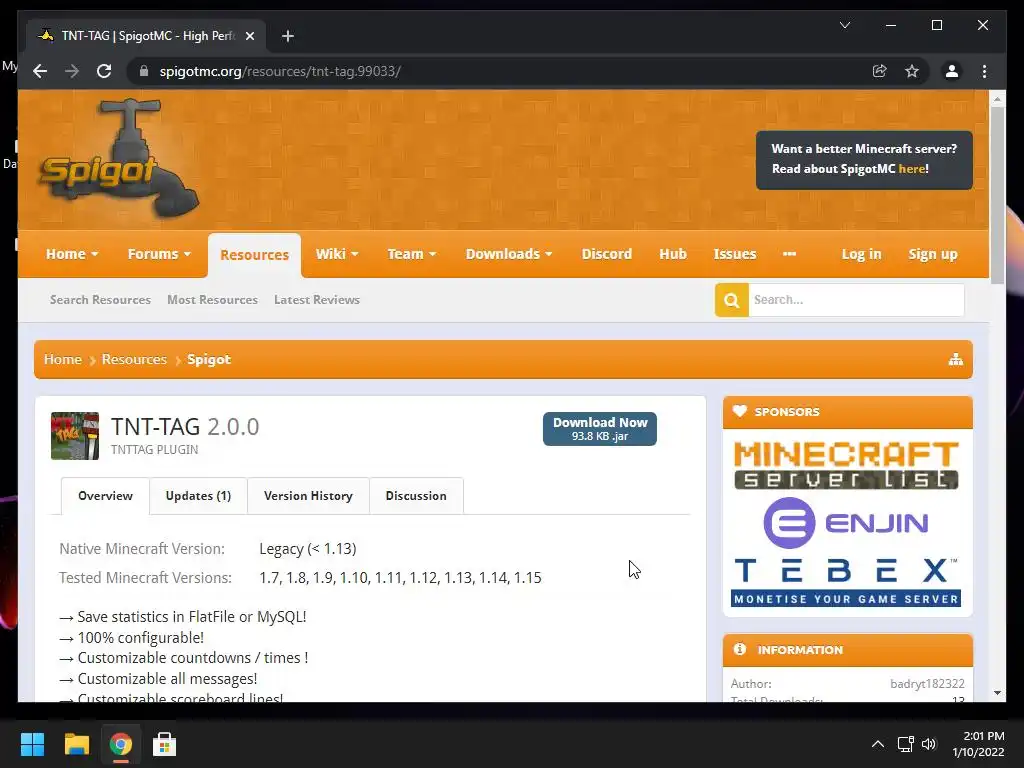
Task: Click Resources in the breadcrumb
Action: click(134, 359)
